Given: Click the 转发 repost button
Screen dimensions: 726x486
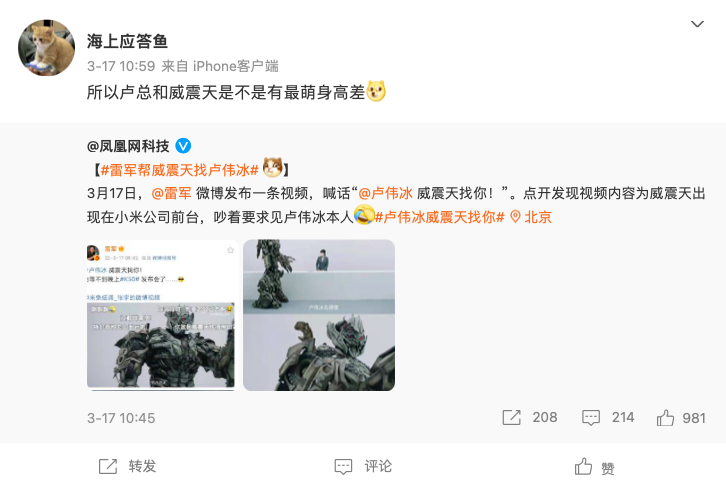Looking at the screenshot, I should pyautogui.click(x=128, y=466).
